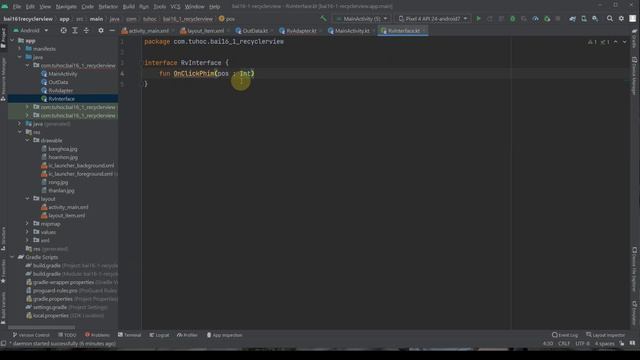Screen dimensions: 640x360
Task: Open Event Log button
Action: [x=565, y=335]
